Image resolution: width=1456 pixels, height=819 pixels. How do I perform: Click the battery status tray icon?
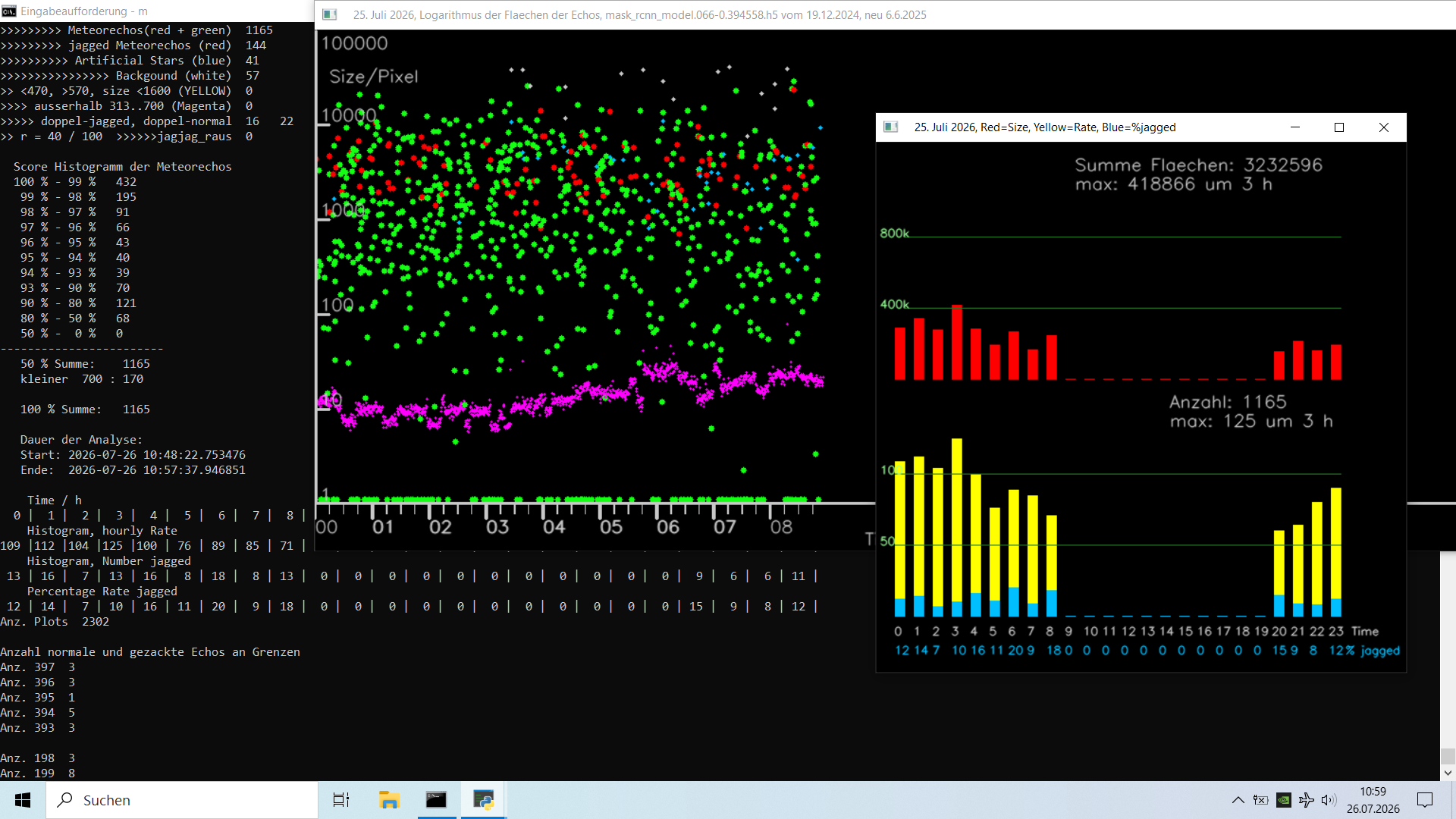coord(1260,800)
